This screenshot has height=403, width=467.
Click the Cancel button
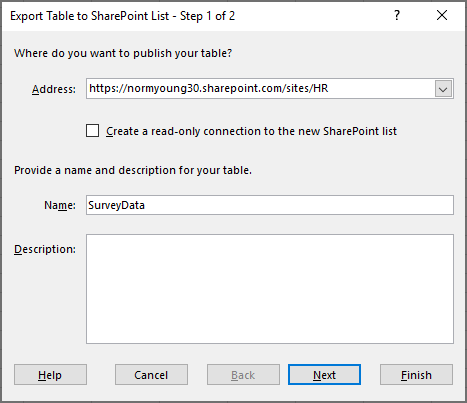[x=151, y=375]
